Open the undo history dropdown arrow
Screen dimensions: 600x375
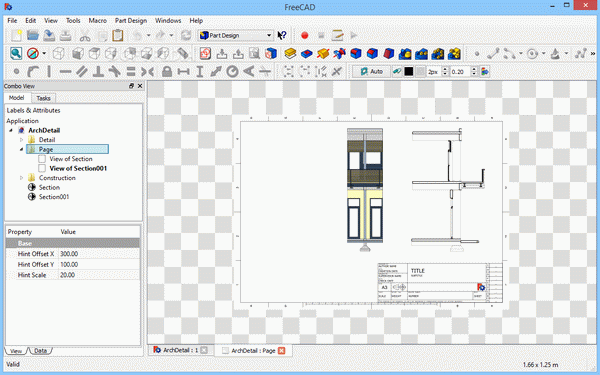pos(148,35)
